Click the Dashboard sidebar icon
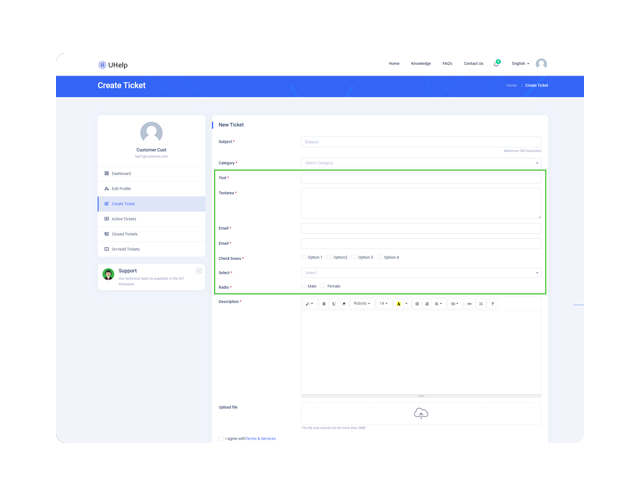This screenshot has width=640, height=495. coord(107,173)
